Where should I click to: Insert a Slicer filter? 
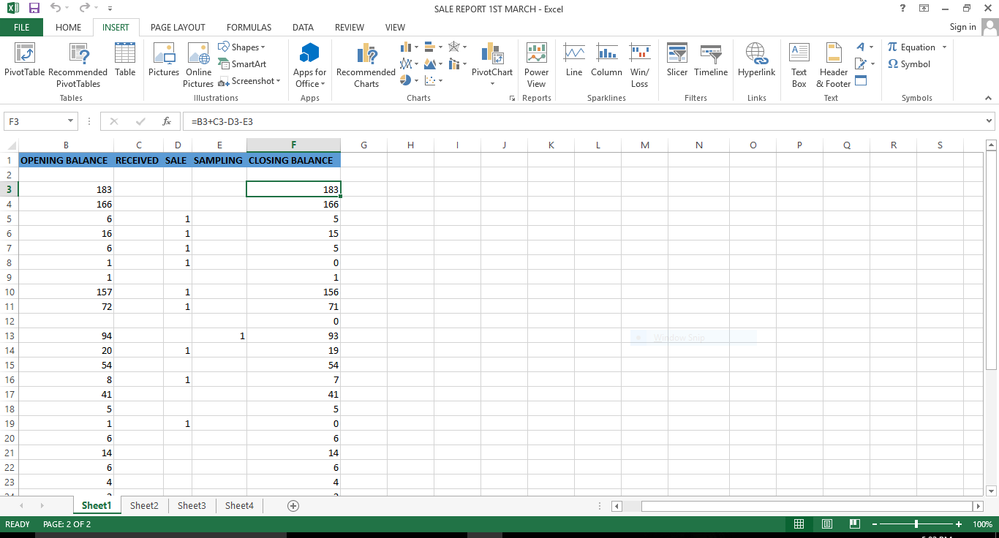click(x=677, y=60)
